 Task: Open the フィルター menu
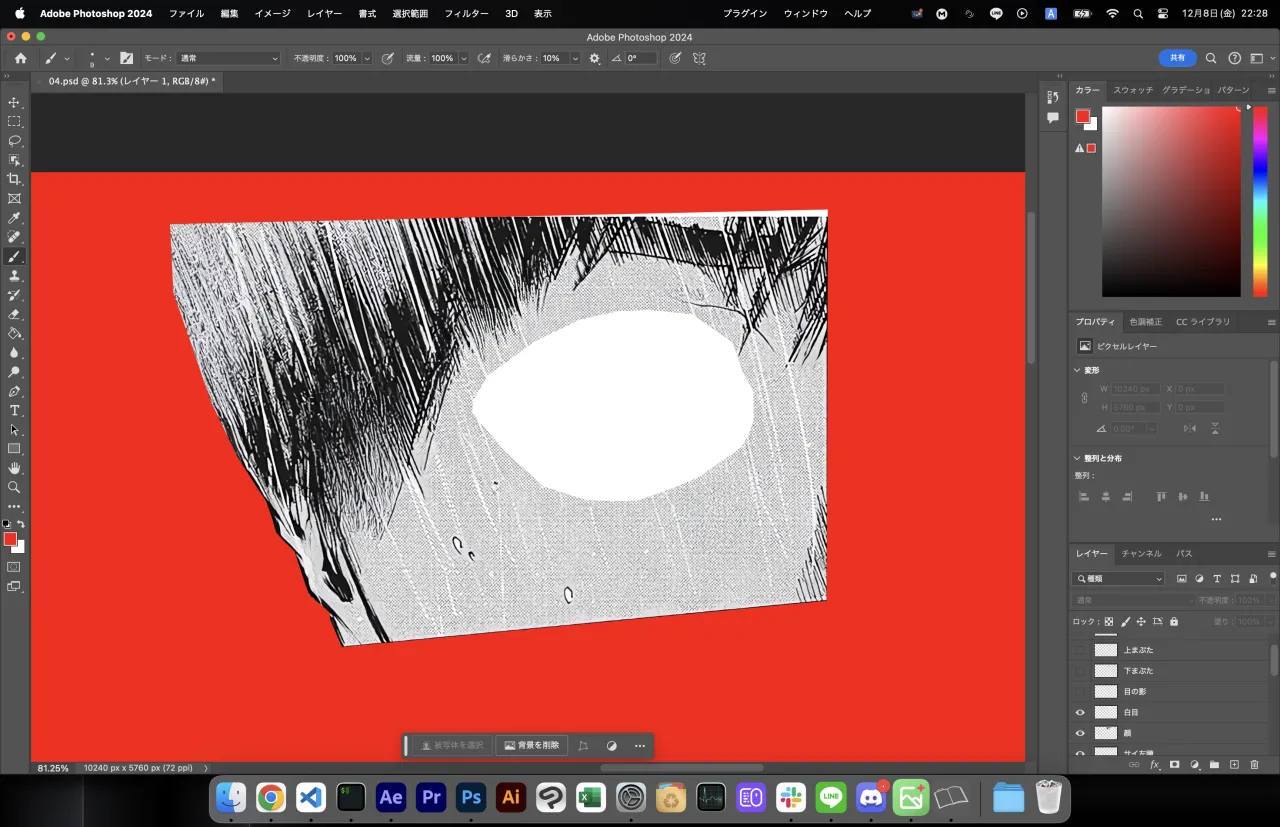[x=466, y=14]
